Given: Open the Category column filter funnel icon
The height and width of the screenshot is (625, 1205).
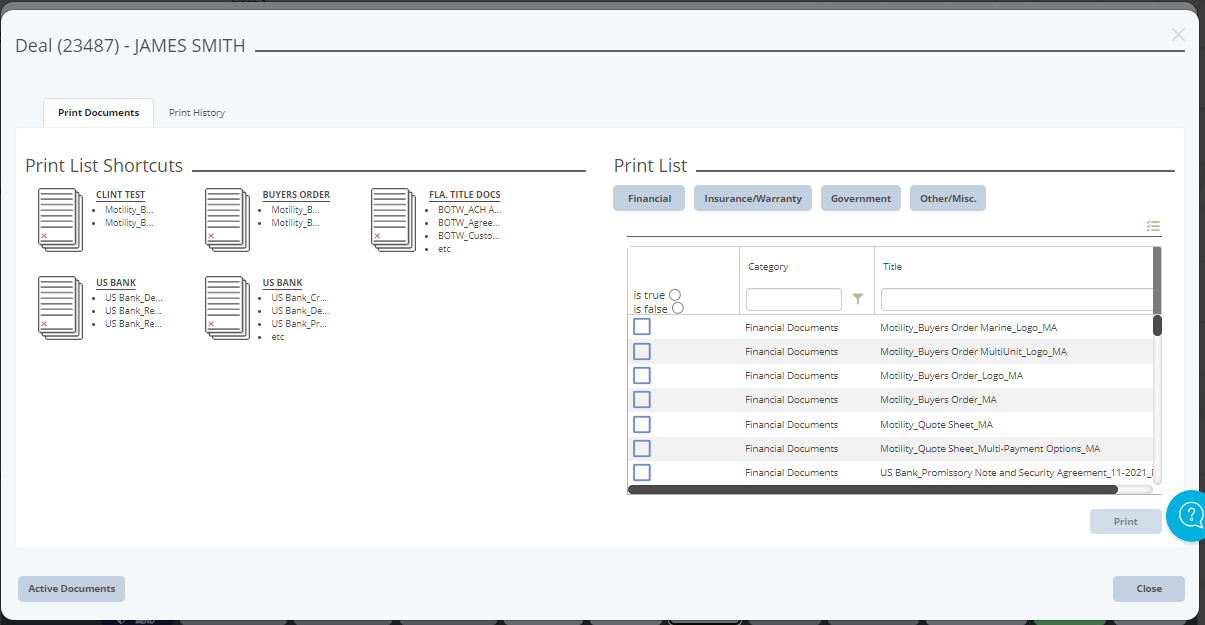Looking at the screenshot, I should (857, 298).
